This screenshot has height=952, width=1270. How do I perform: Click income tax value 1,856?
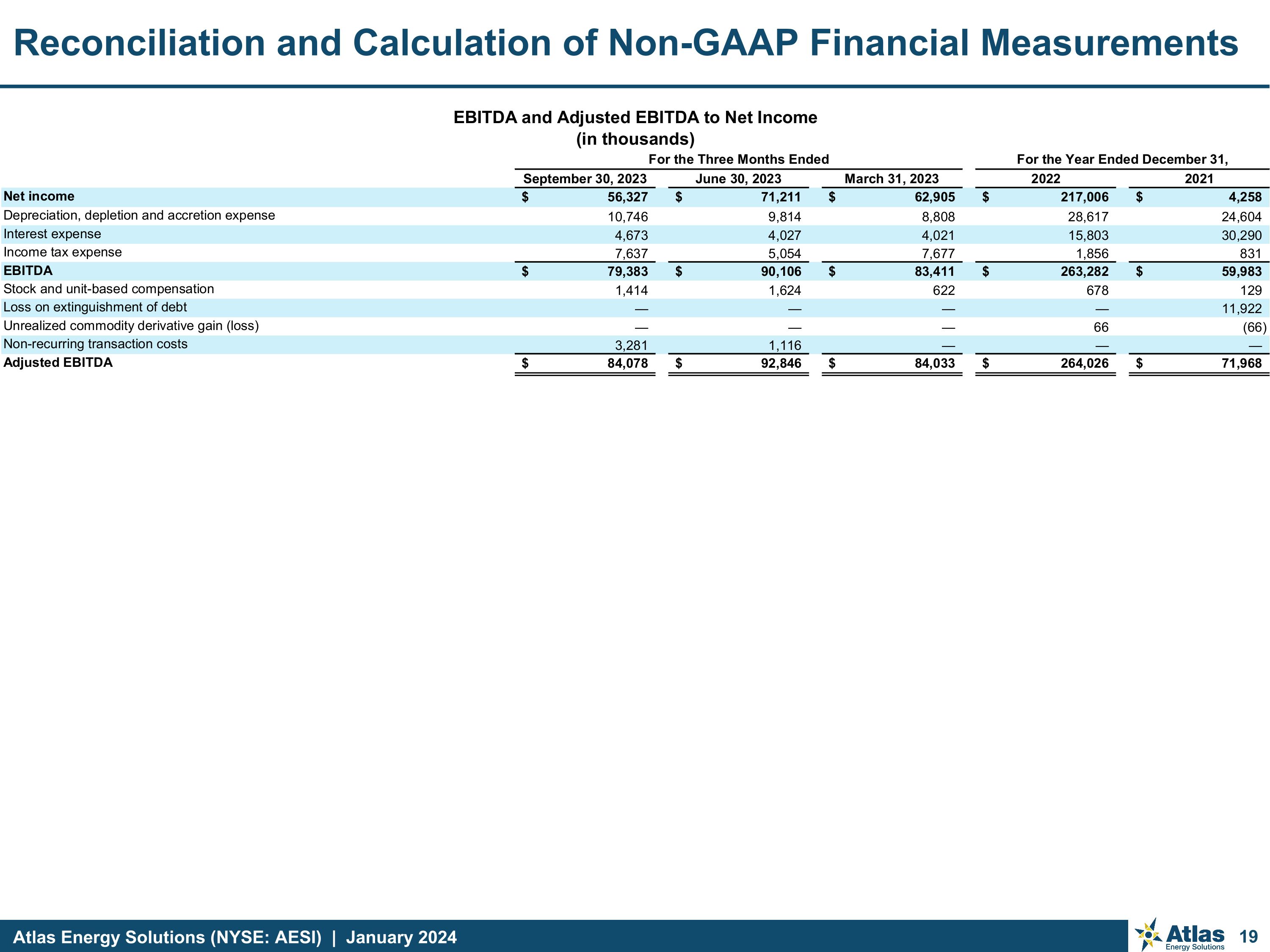click(x=1092, y=253)
